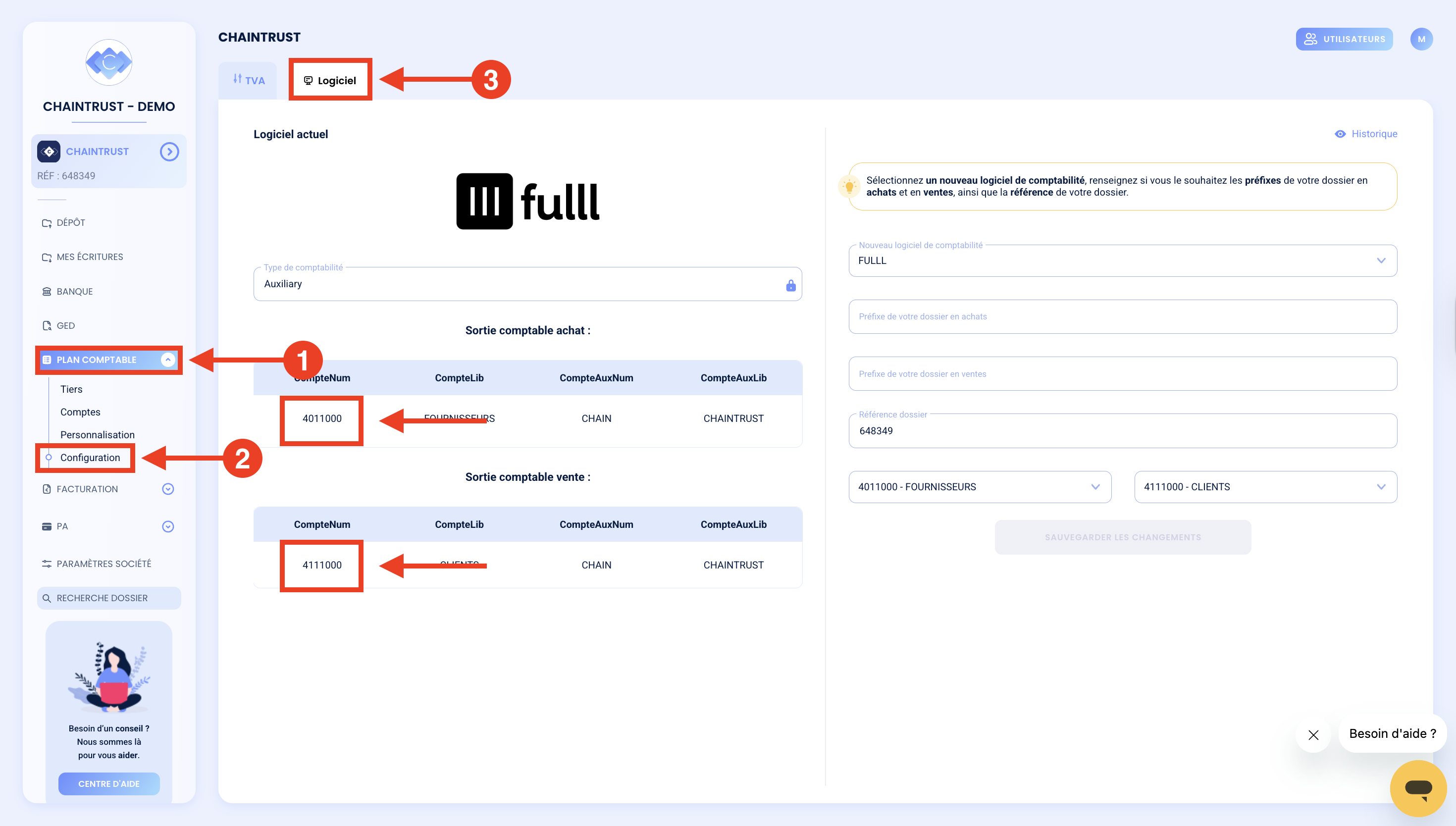Click CHAIN cell in achat table
Screen dimensions: 1456x826
596,418
